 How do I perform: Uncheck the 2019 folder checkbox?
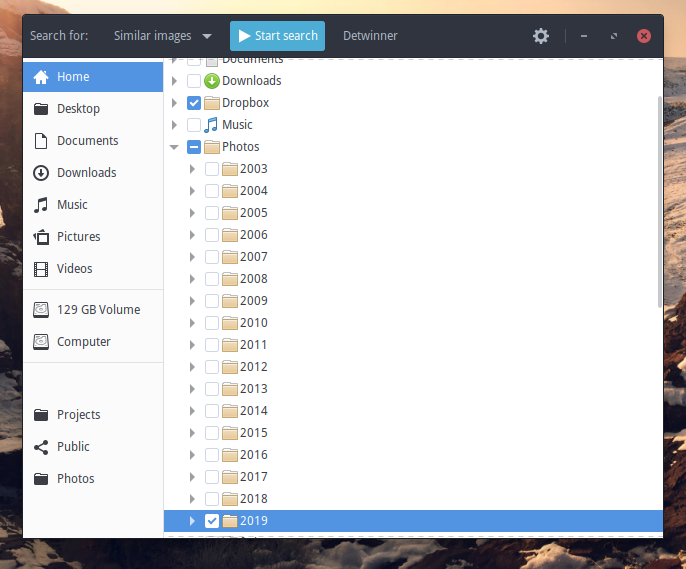coord(212,521)
